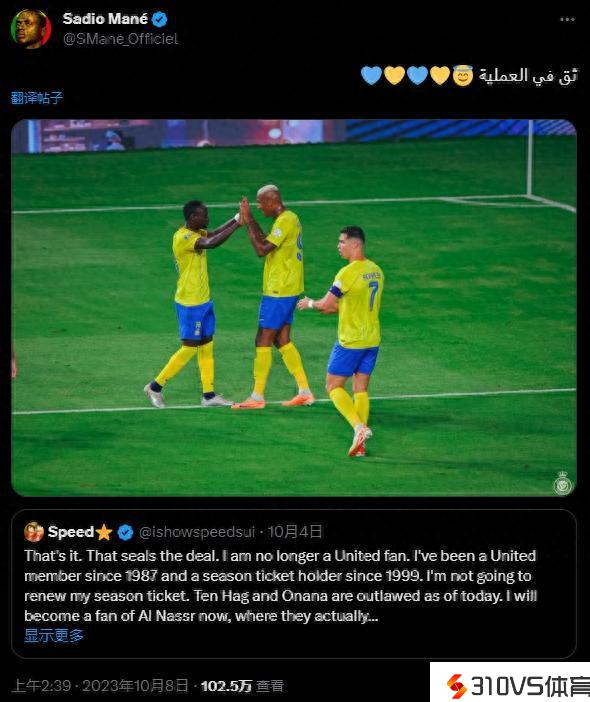Expand quoted tweet with 显示更多
Image resolution: width=590 pixels, height=702 pixels.
click(54, 635)
